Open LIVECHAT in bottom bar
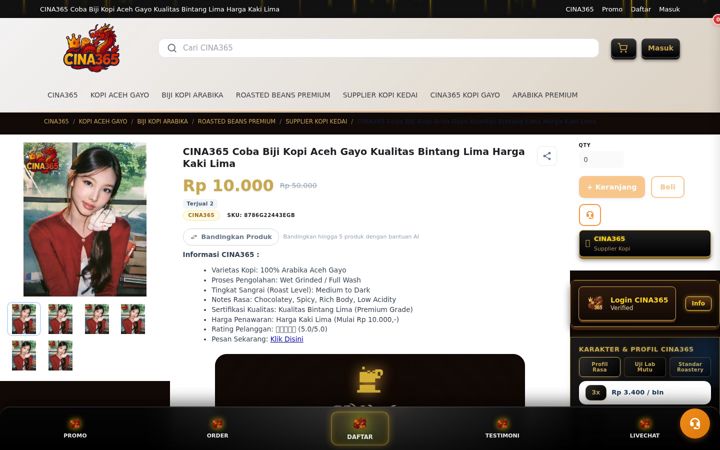The width and height of the screenshot is (720, 450). coord(645,428)
